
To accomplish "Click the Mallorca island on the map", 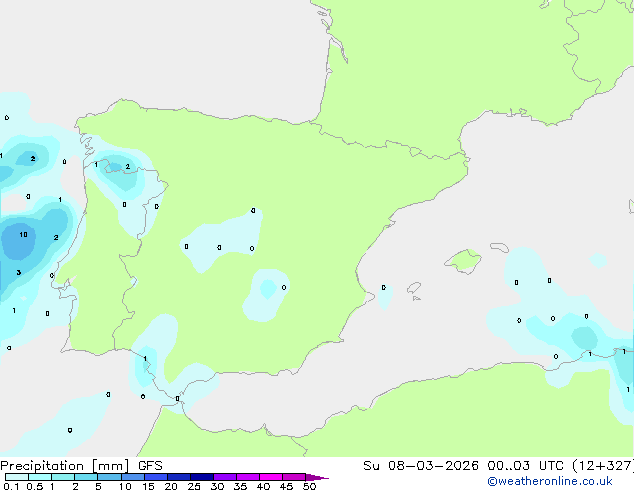I will 464,261.
